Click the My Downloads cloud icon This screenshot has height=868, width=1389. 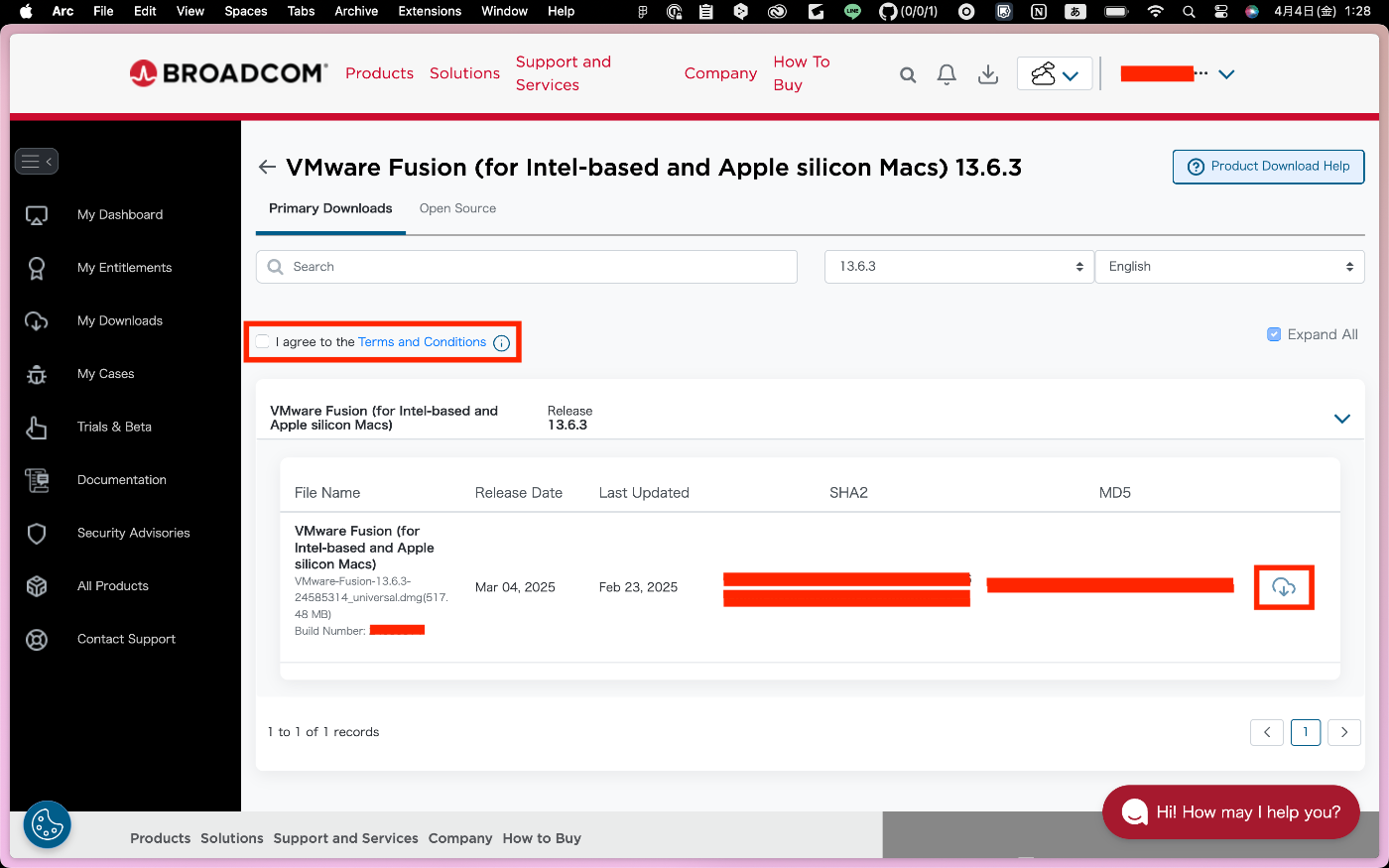(x=37, y=321)
